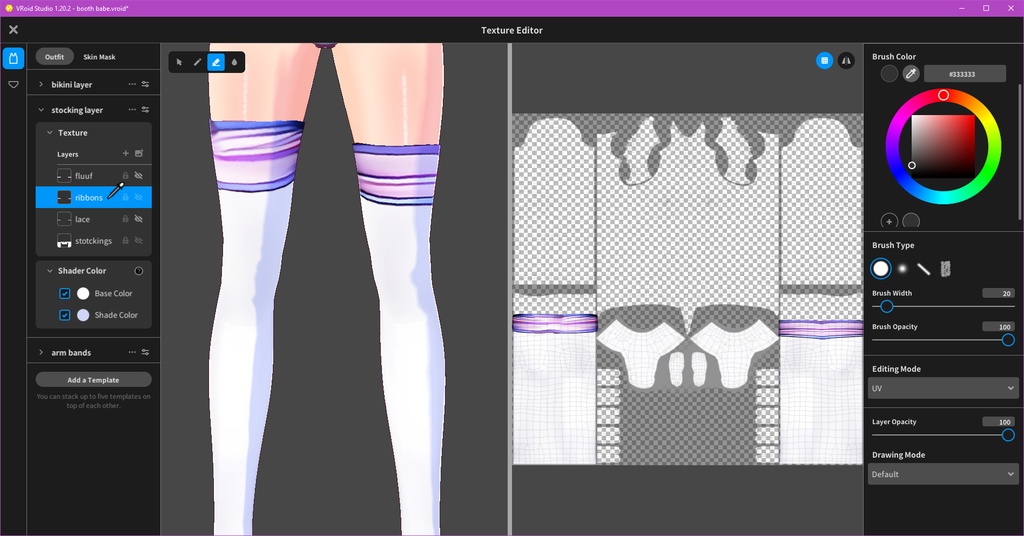Choose the soft airbrush brush type

[x=903, y=268]
